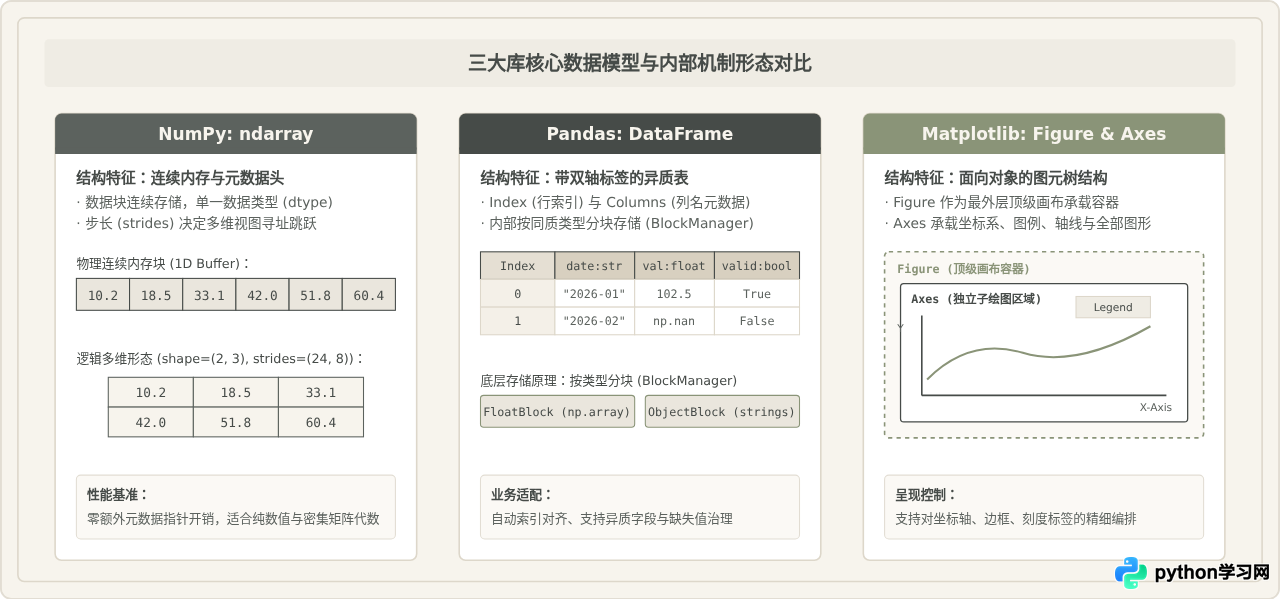1280x600 pixels.
Task: Click heading 结构特征：连续内存与元数据头
Action: [x=180, y=178]
